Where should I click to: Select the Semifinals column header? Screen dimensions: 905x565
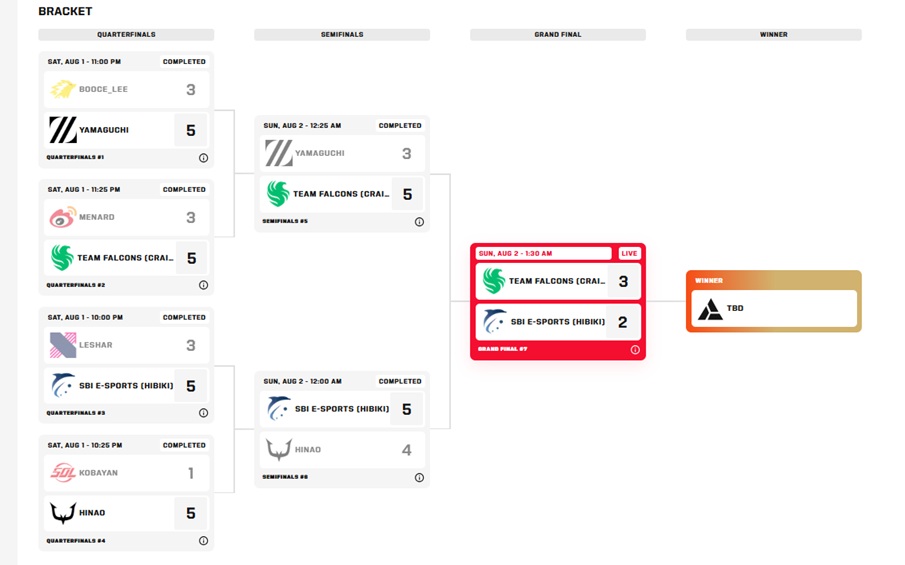tap(342, 35)
